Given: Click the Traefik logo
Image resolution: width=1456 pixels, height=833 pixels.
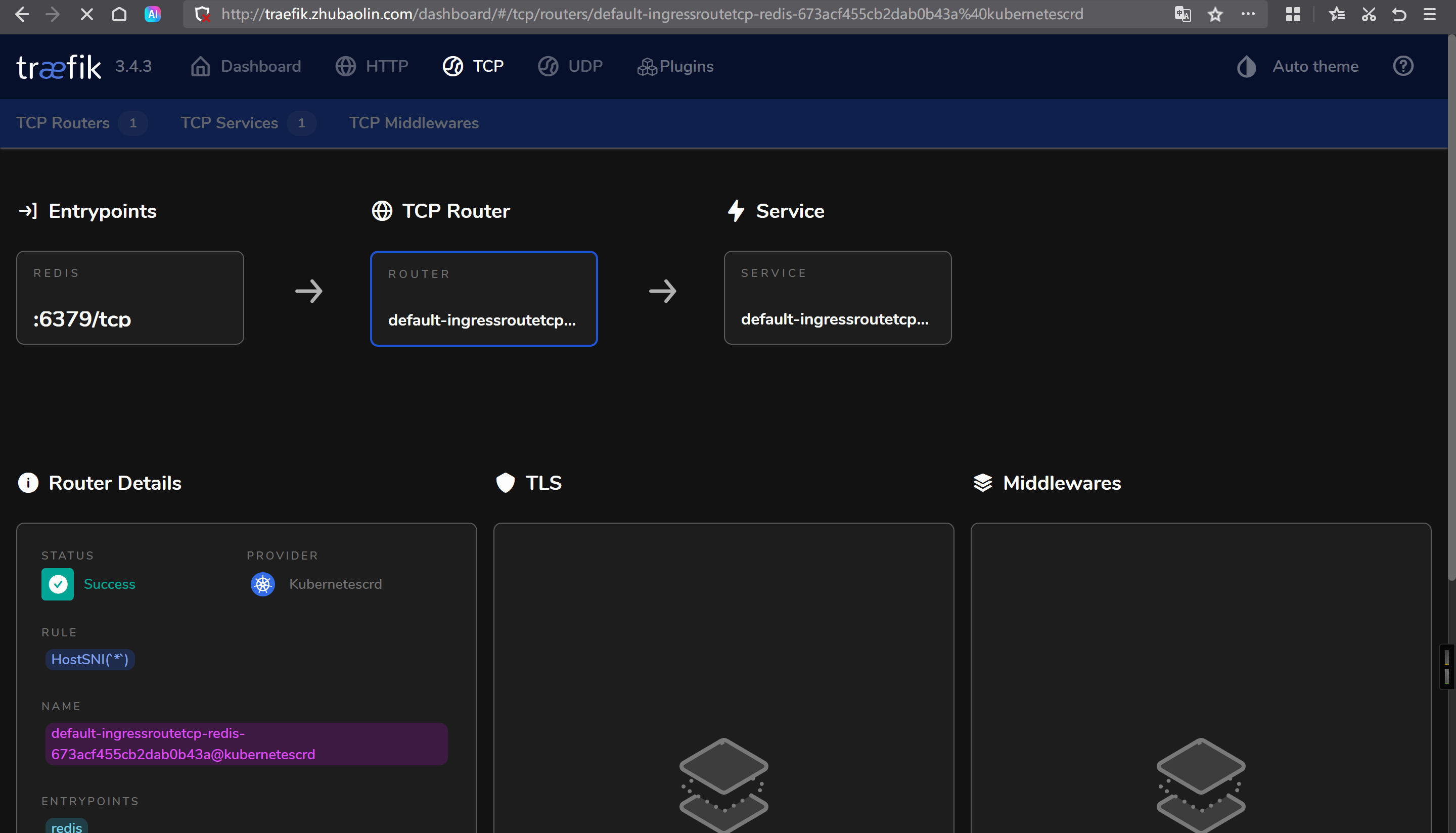Looking at the screenshot, I should [59, 67].
